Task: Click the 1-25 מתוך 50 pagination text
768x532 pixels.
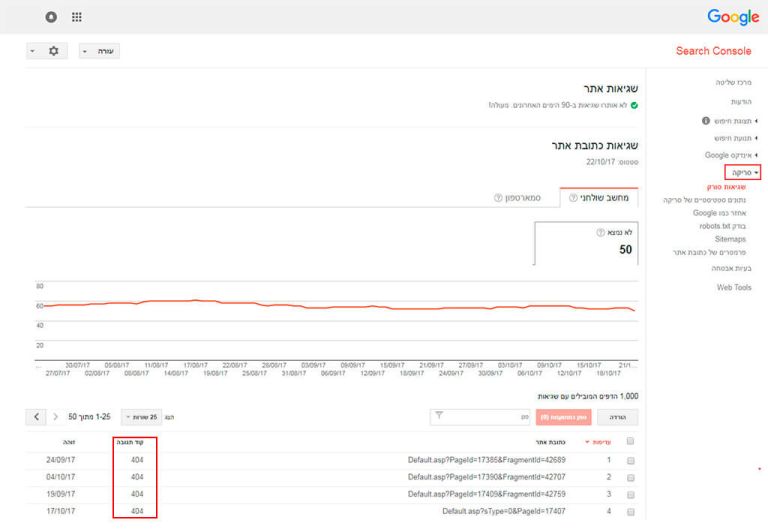Action: point(89,417)
